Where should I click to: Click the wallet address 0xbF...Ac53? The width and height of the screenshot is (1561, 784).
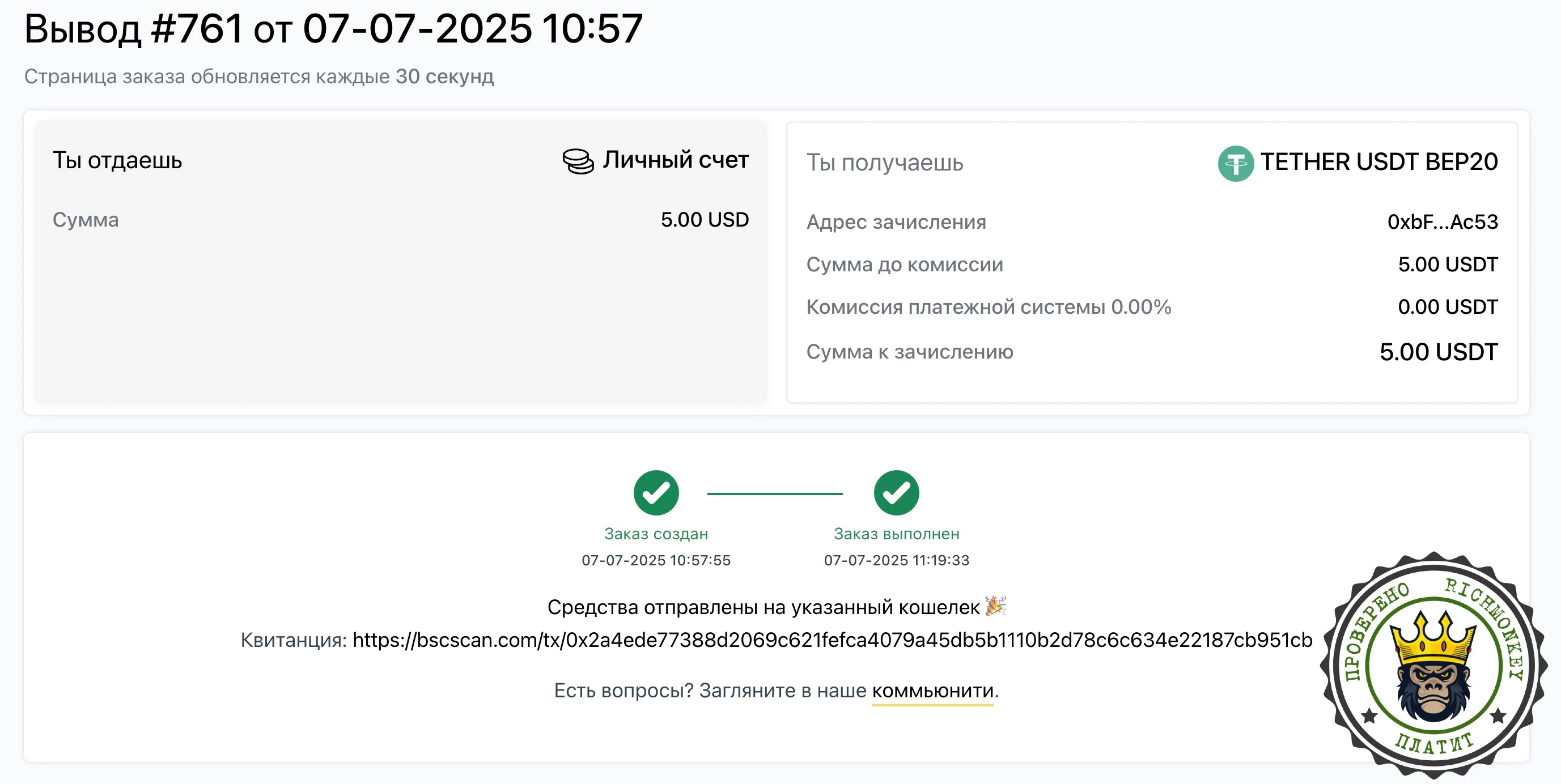click(x=1442, y=222)
